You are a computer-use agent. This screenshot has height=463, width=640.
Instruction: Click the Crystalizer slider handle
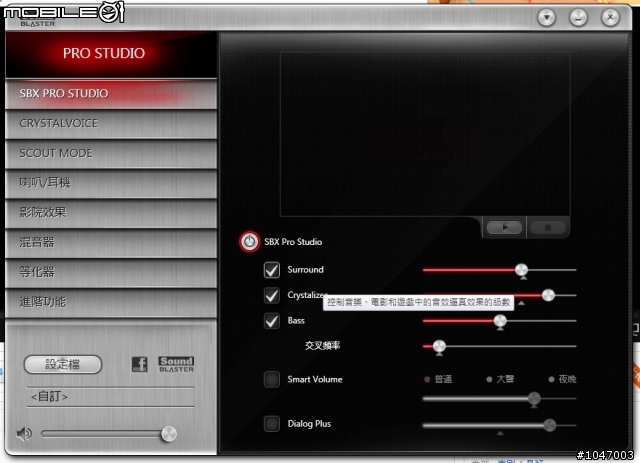[548, 295]
